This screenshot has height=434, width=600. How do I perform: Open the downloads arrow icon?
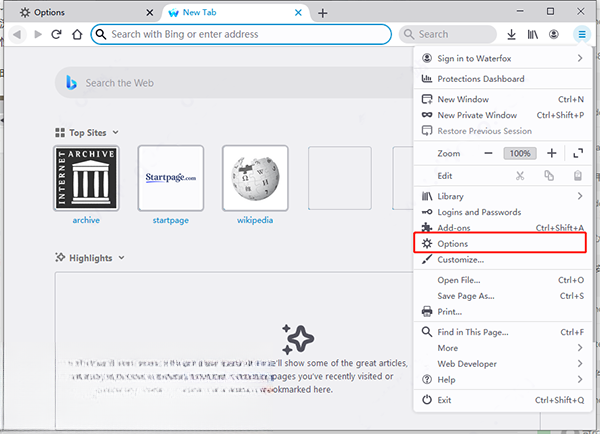[511, 34]
